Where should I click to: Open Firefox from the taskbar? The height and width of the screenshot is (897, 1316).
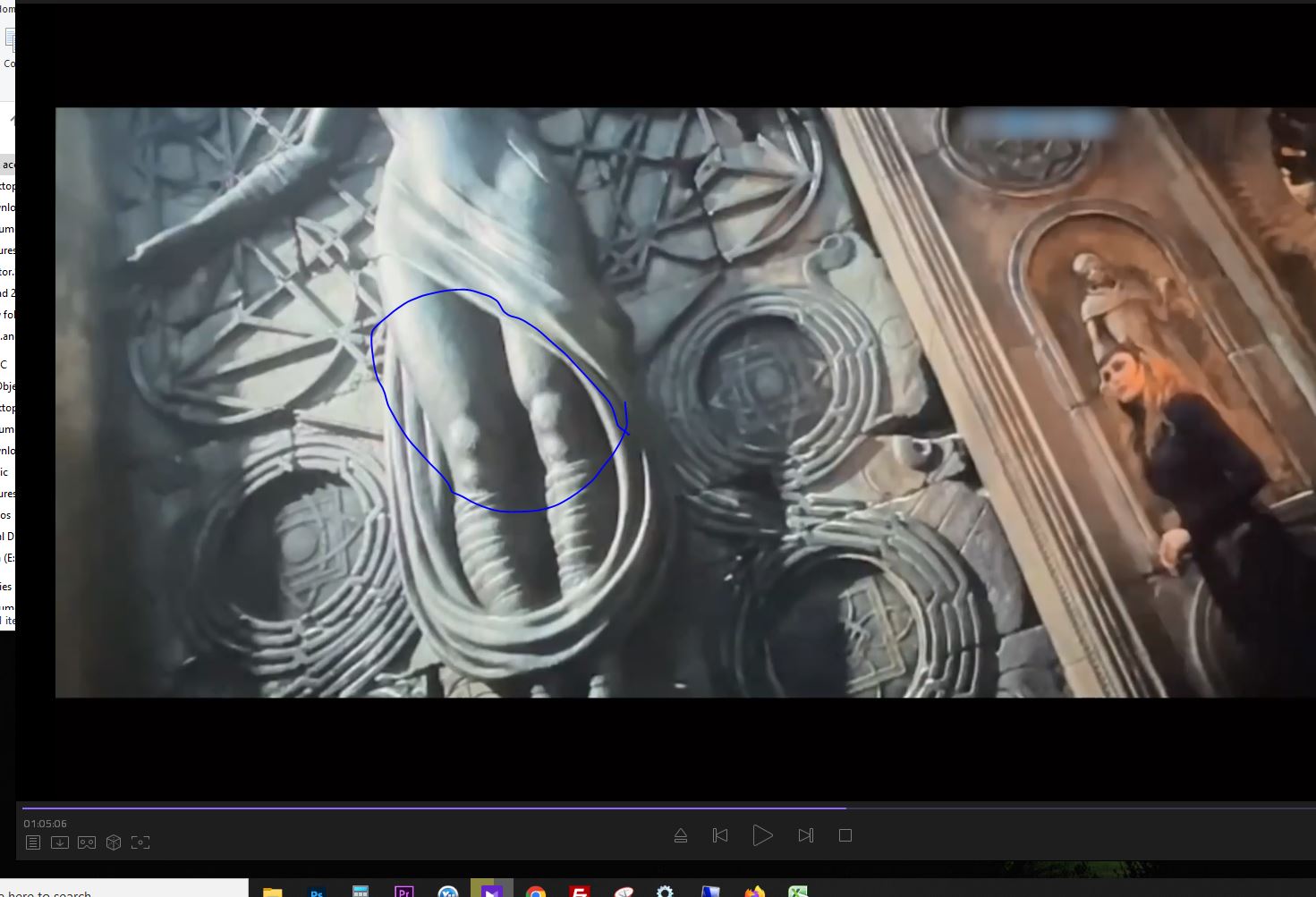coord(754,891)
